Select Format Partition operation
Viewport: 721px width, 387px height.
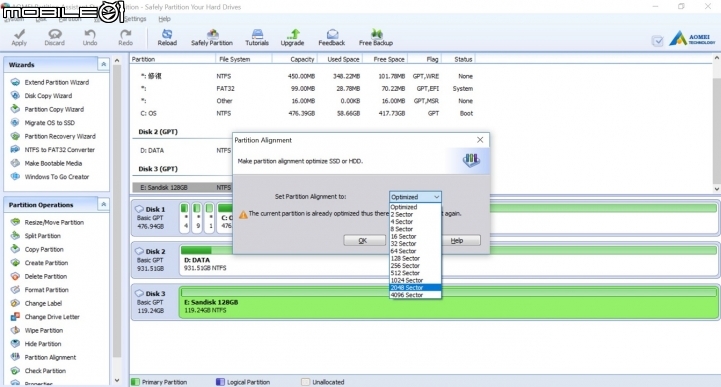[x=46, y=290]
